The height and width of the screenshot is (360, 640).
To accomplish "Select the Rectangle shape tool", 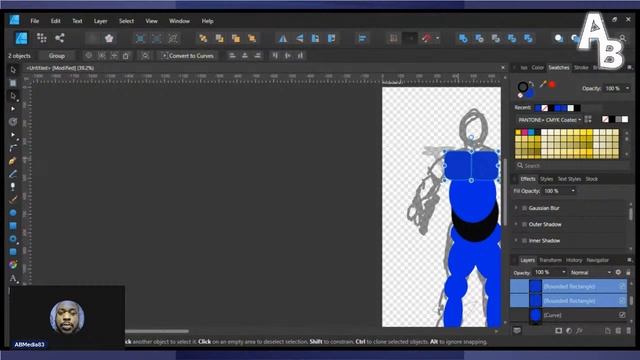I will coord(13,226).
